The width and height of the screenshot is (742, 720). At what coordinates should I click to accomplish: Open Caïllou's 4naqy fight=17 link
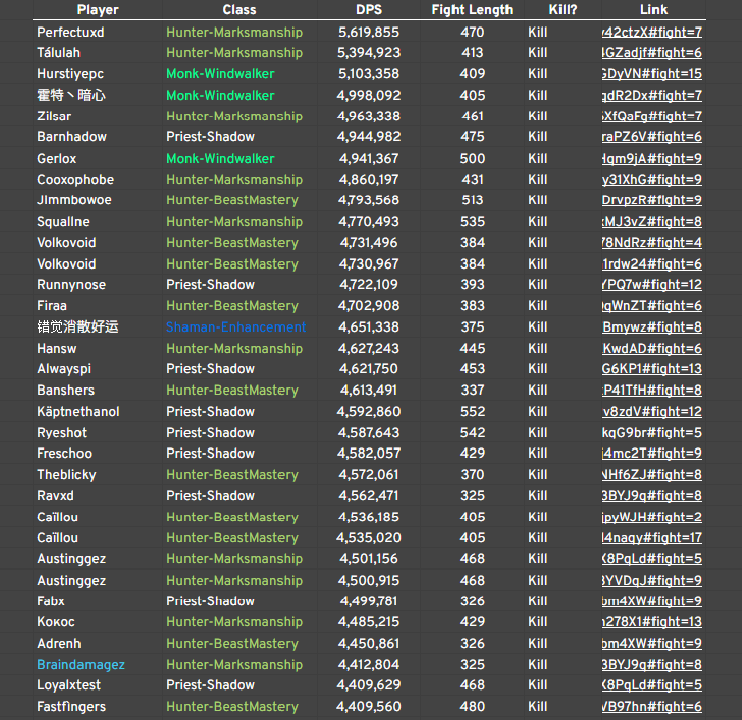tap(652, 537)
